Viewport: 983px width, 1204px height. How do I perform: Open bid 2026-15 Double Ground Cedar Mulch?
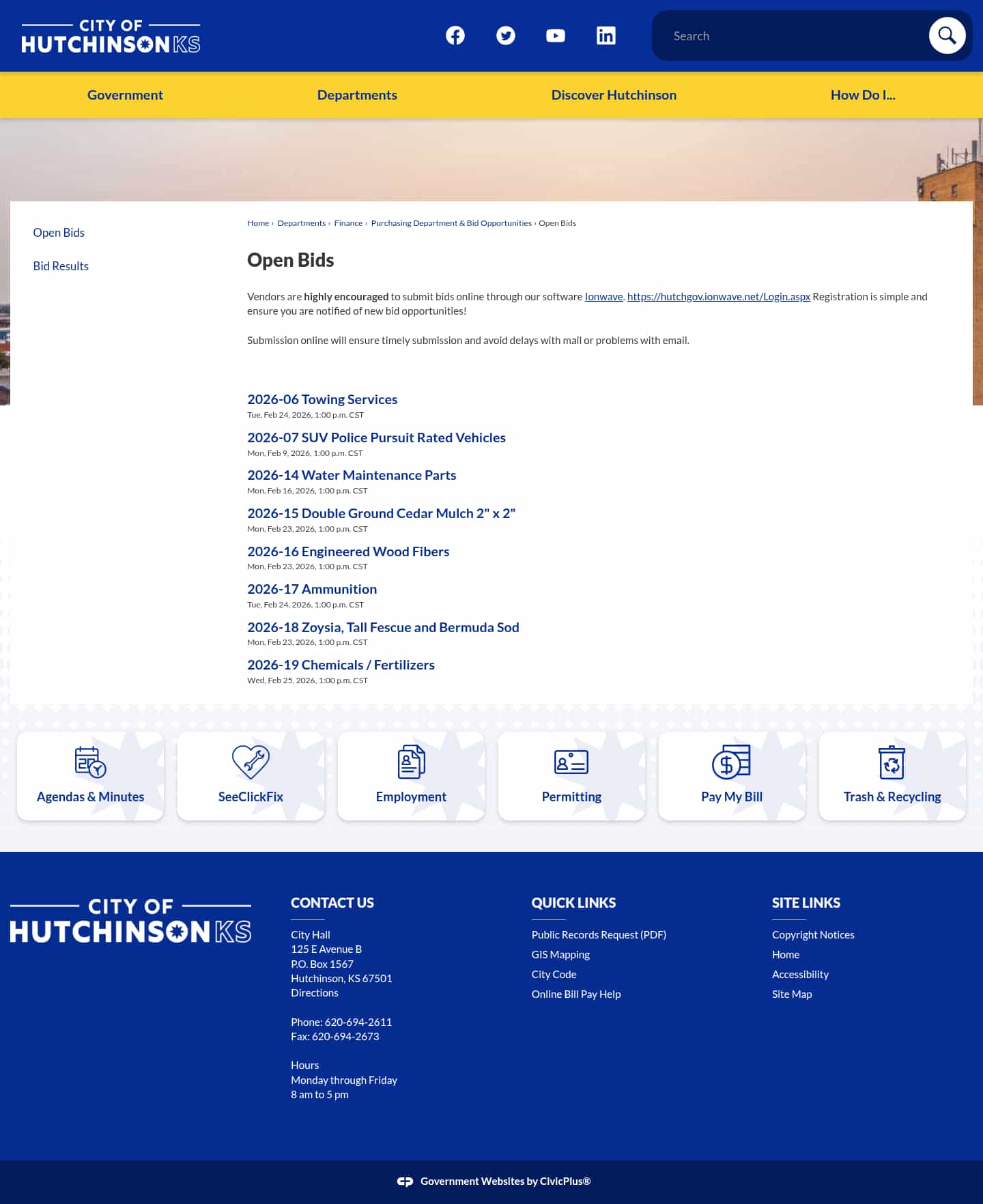[381, 513]
